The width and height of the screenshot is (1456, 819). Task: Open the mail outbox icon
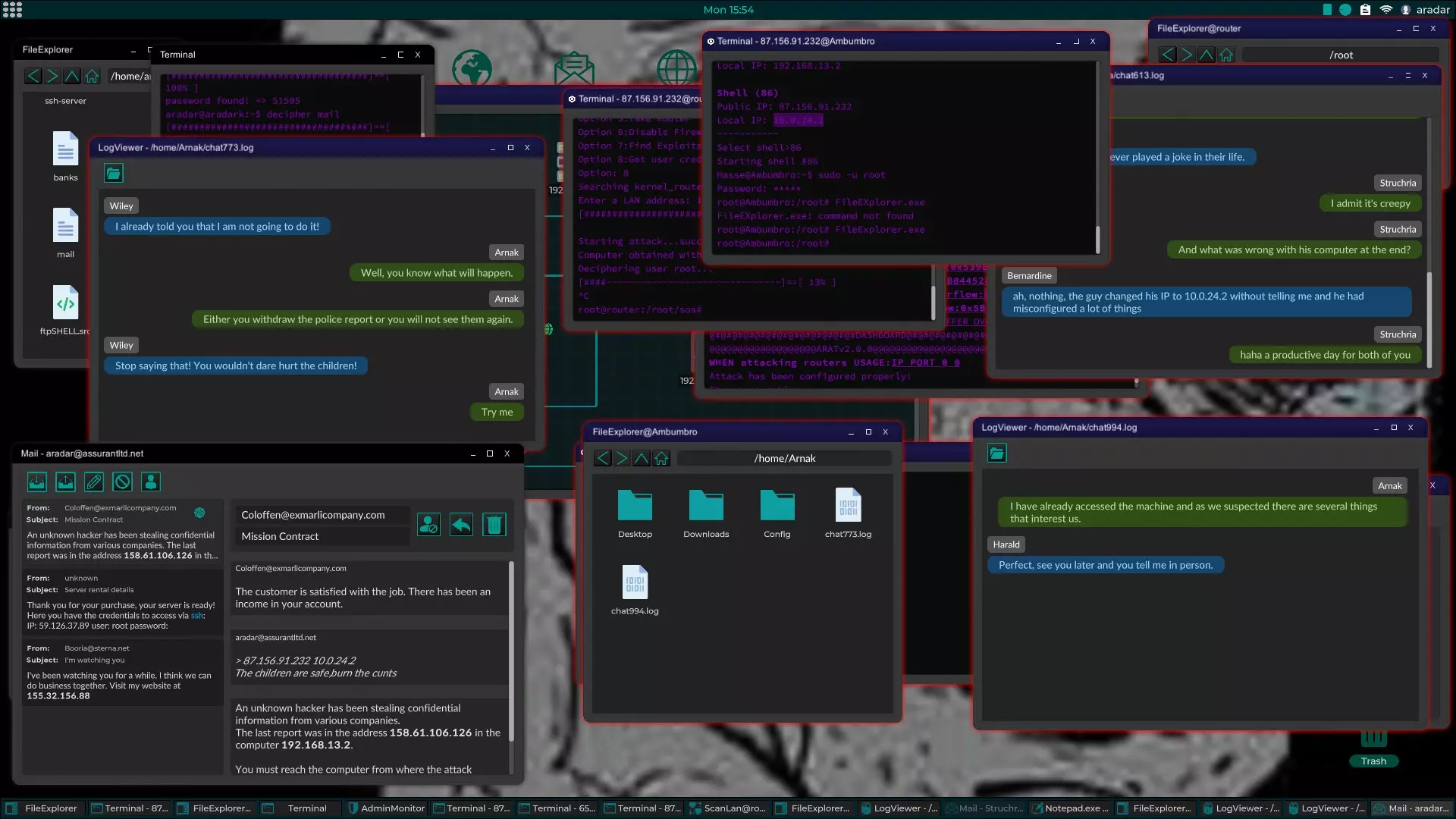tap(65, 482)
